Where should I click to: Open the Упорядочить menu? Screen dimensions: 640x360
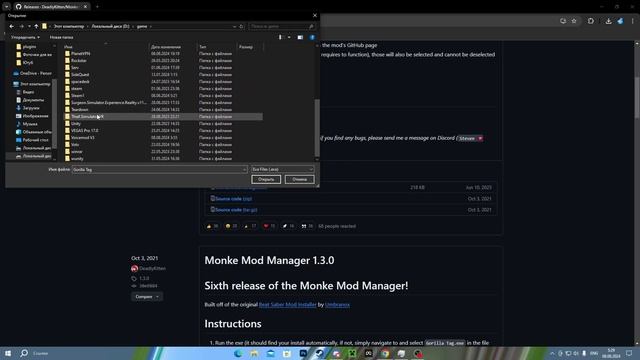25,37
